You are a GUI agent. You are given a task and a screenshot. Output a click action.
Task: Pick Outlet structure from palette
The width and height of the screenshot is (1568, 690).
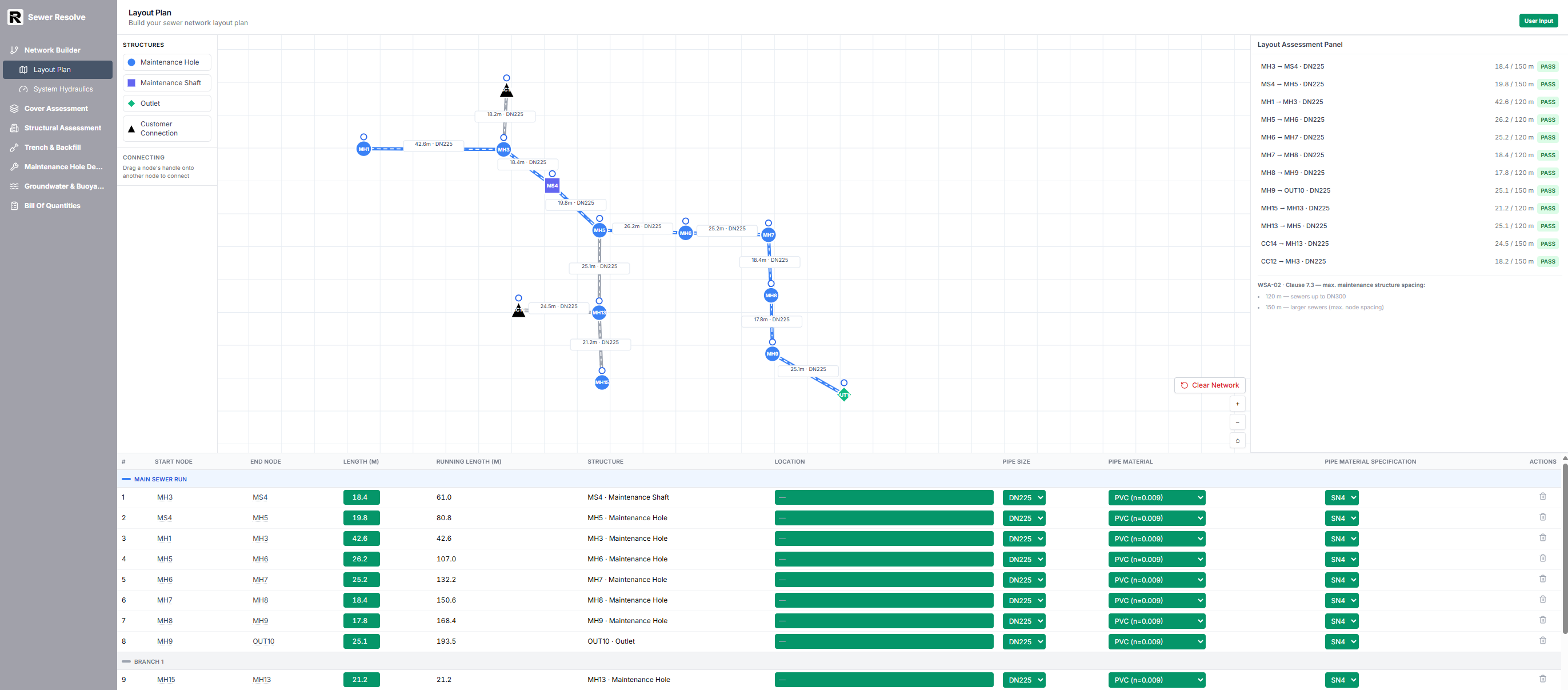(167, 103)
